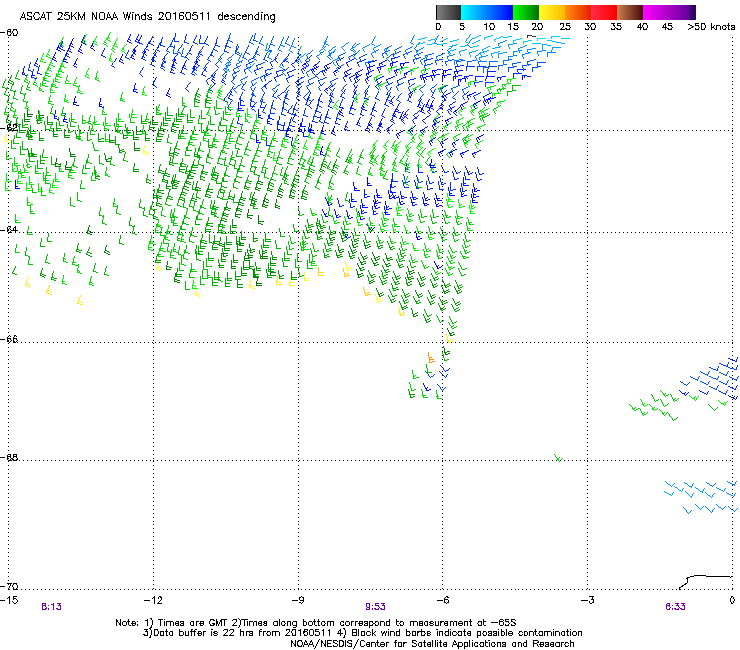The width and height of the screenshot is (740, 650).
Task: Click the note about 22 hrs data buffer
Action: pyautogui.click(x=362, y=633)
